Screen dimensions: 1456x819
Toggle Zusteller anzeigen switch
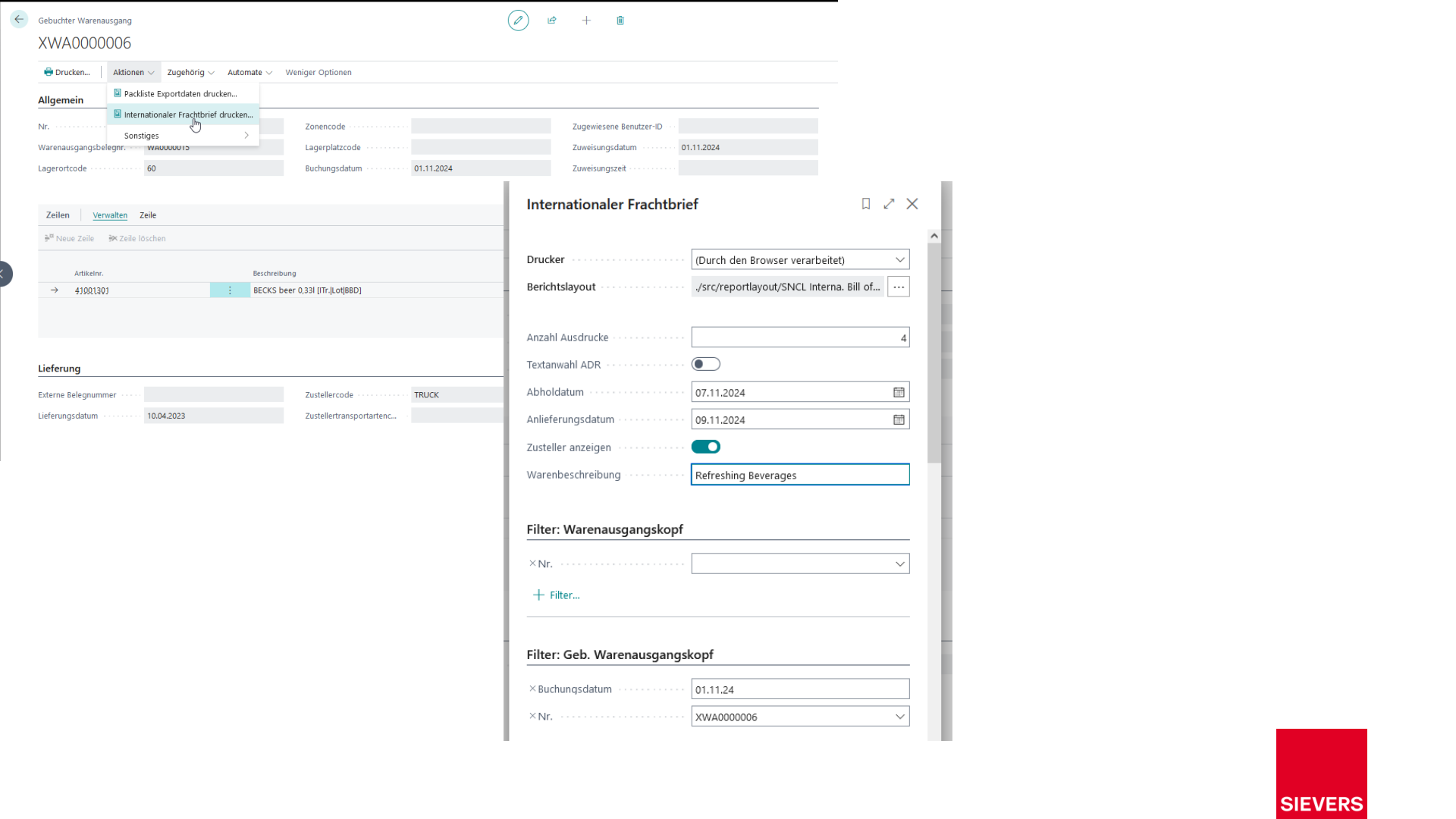click(706, 447)
